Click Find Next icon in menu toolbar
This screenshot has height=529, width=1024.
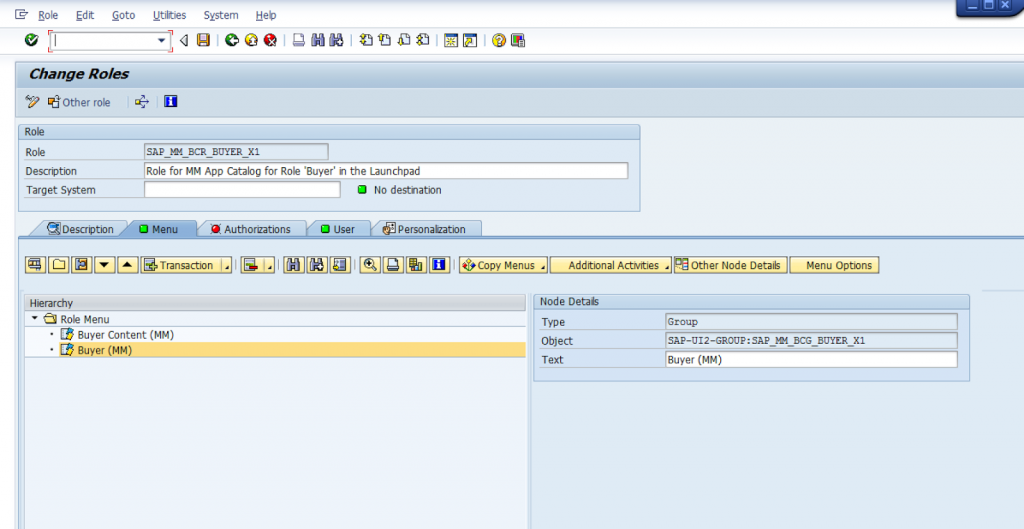317,265
